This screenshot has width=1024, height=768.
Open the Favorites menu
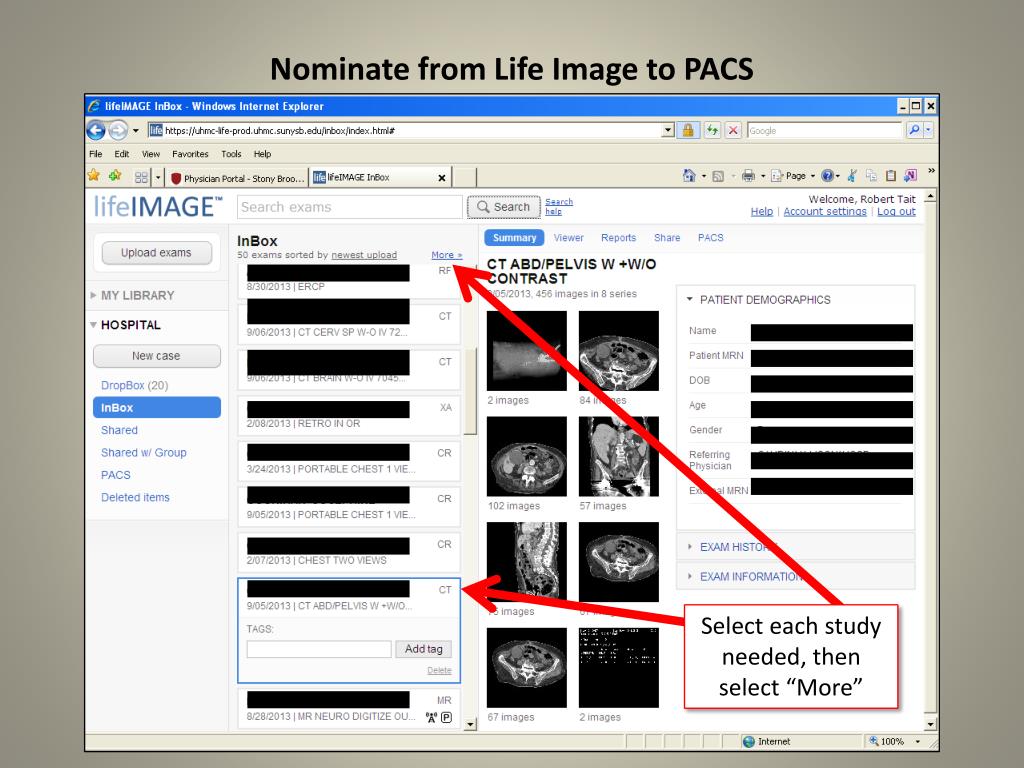[x=190, y=154]
